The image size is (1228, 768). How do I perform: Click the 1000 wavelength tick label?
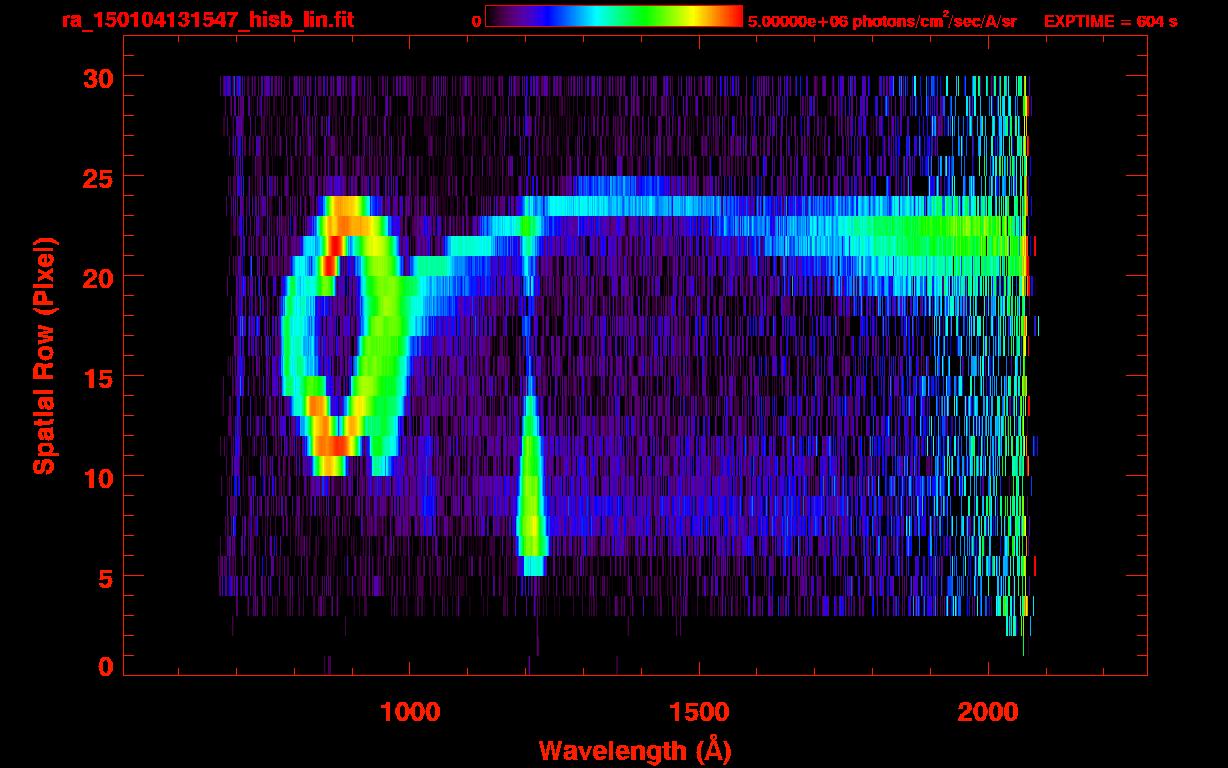pos(410,712)
